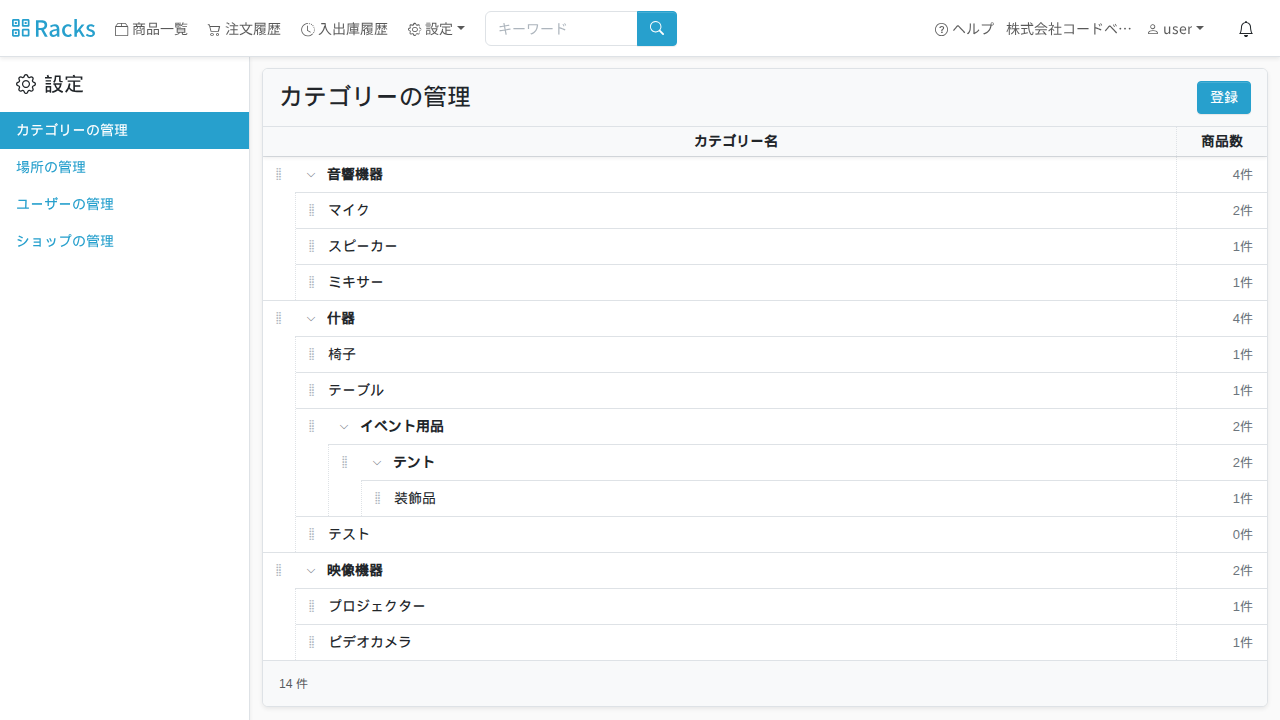Image resolution: width=1280 pixels, height=720 pixels.
Task: Collapse the 音響機器 category
Action: click(311, 175)
